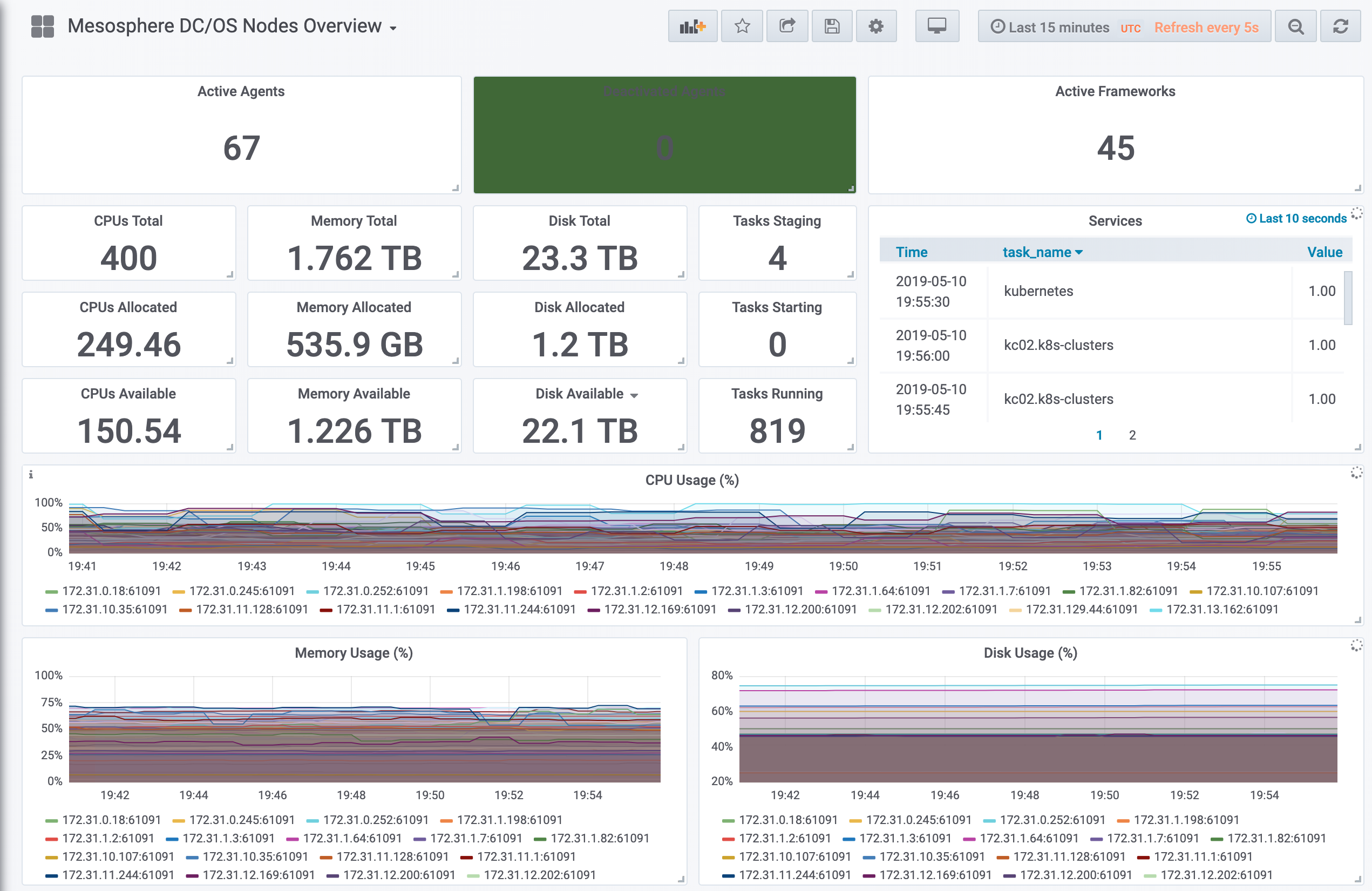Open the Memory Usage (%) panel title menu
The image size is (1372, 891).
[x=354, y=653]
